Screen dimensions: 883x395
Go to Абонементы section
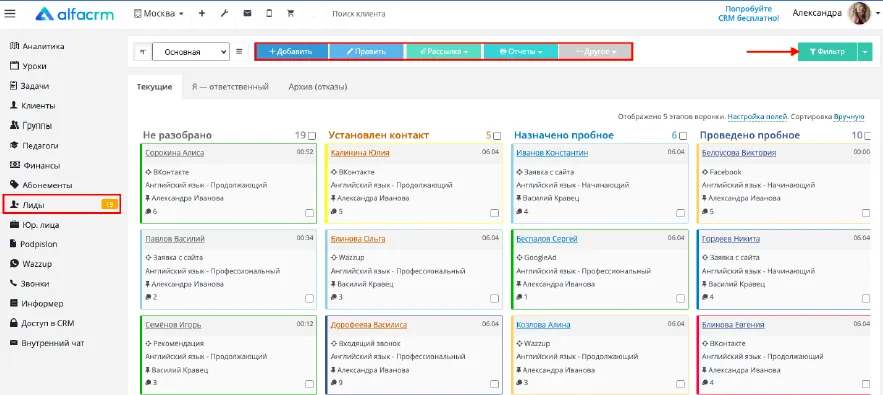[41, 185]
